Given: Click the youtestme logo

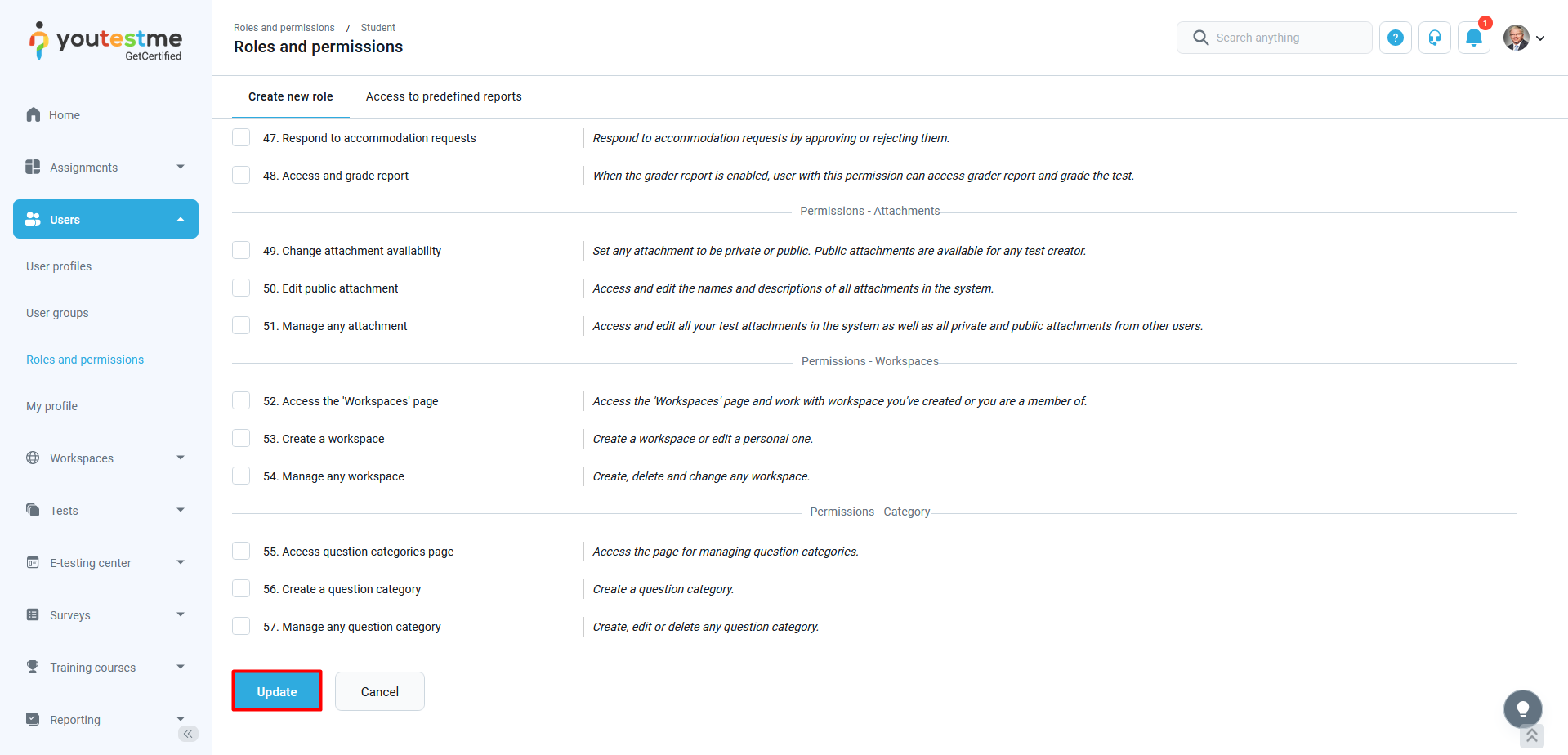Looking at the screenshot, I should pyautogui.click(x=106, y=41).
